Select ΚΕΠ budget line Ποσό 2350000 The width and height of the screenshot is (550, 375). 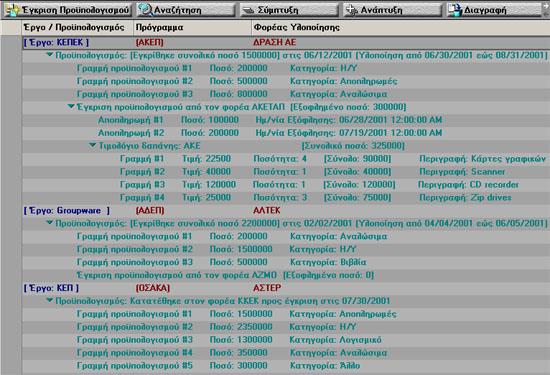(x=286, y=327)
